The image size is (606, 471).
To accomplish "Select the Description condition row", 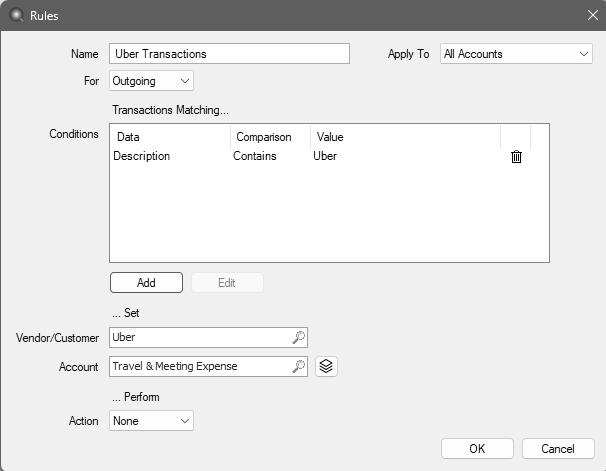I will [x=142, y=157].
